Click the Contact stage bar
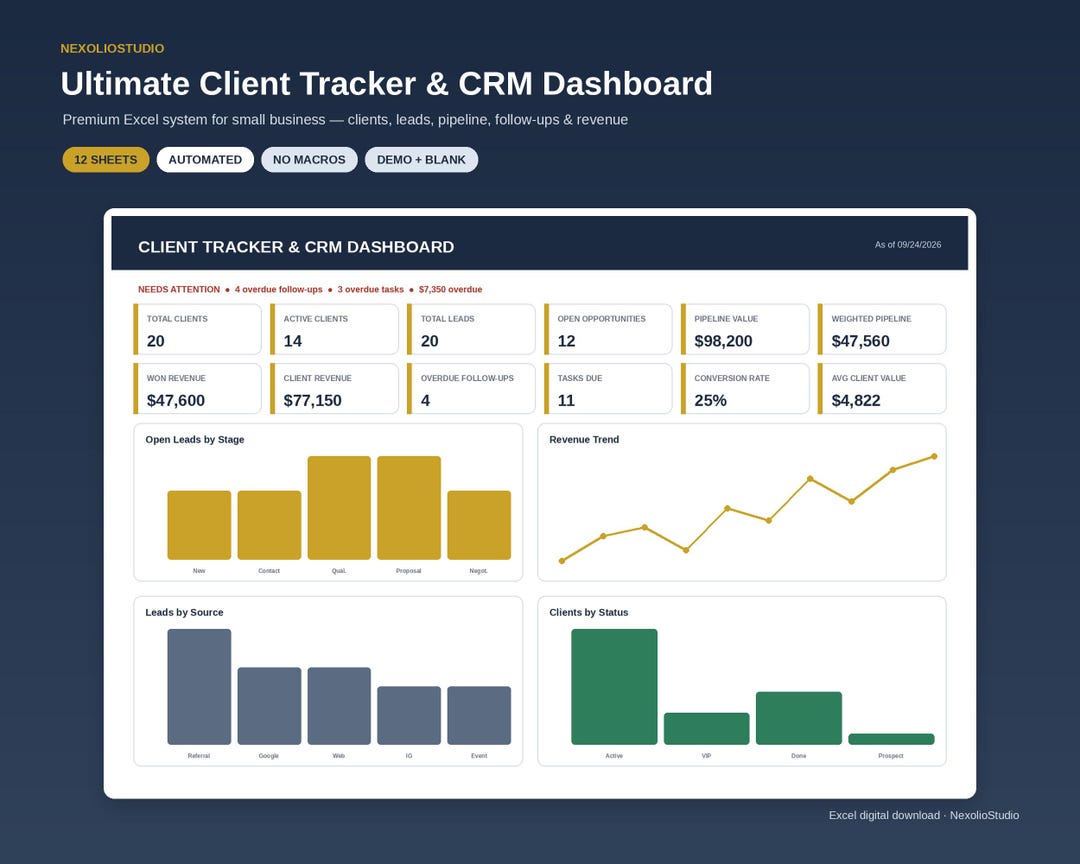This screenshot has width=1080, height=864. pos(269,525)
